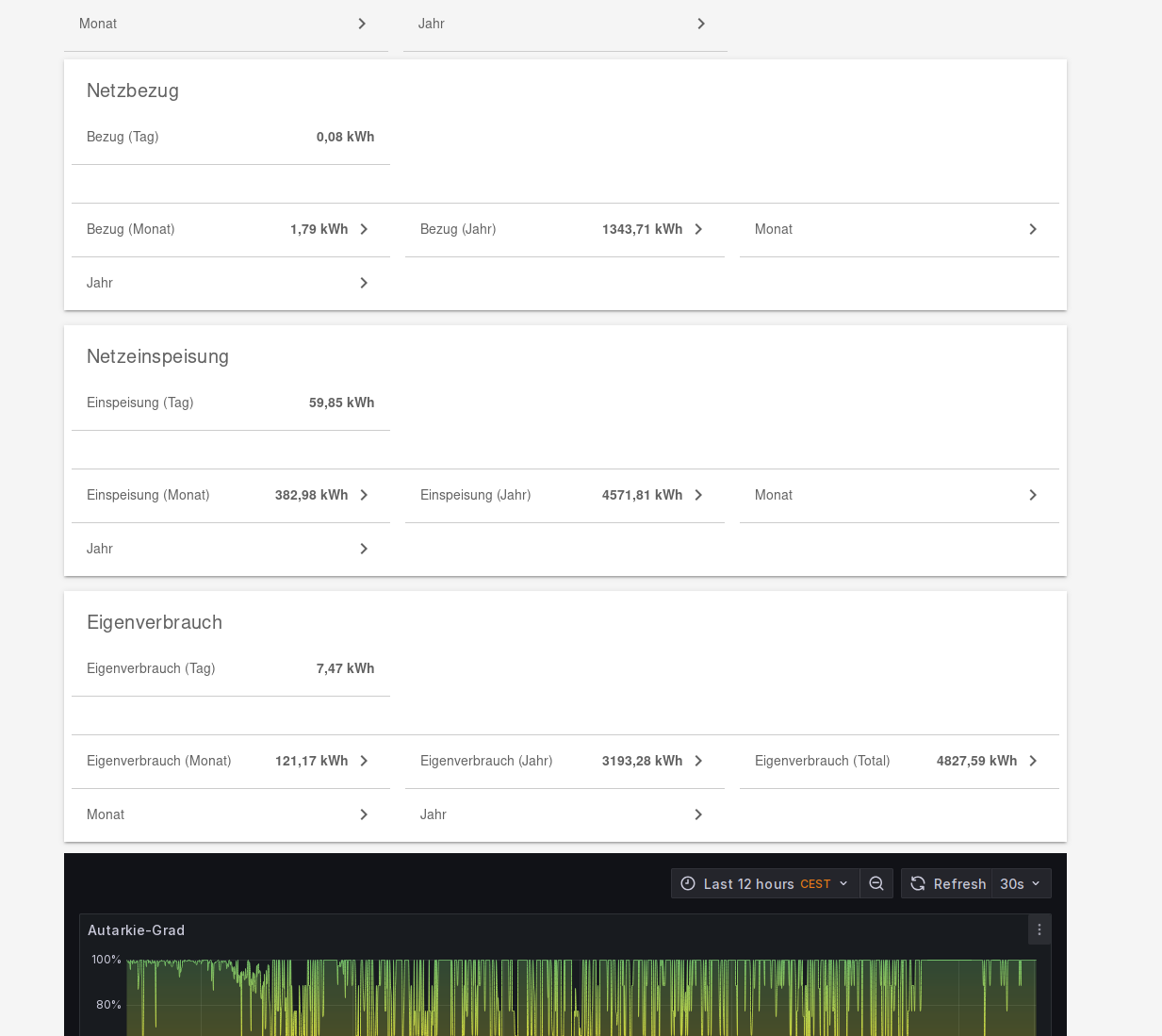This screenshot has width=1162, height=1036.
Task: Expand Einspeisung (Monat) chevron
Action: click(364, 495)
